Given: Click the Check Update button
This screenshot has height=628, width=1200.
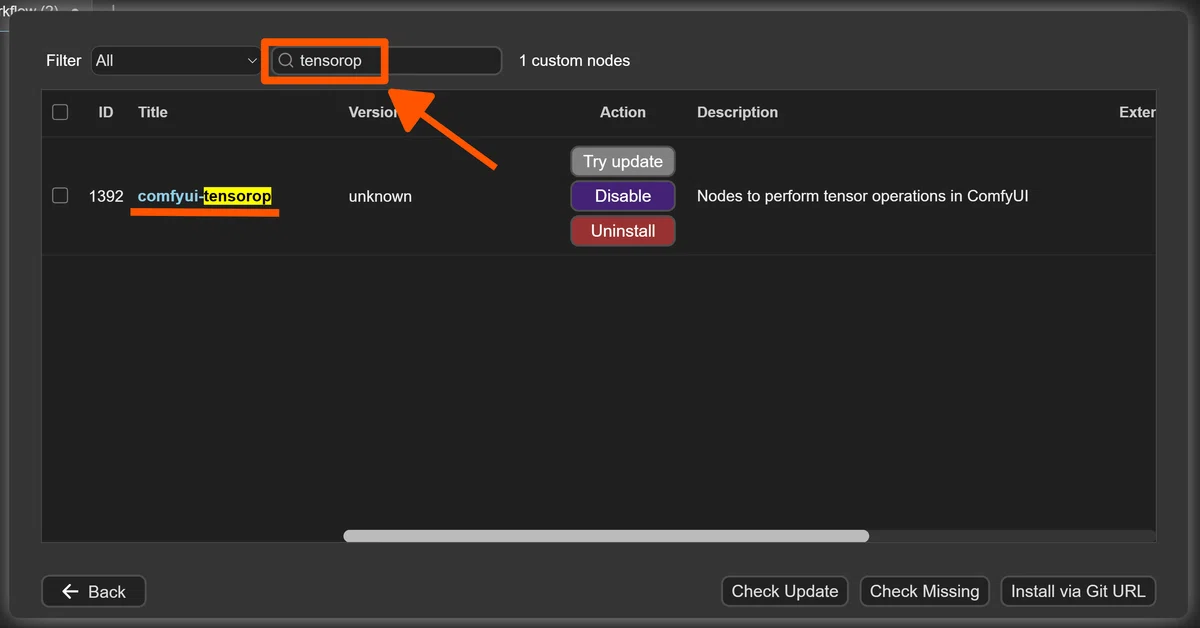Looking at the screenshot, I should click(785, 591).
